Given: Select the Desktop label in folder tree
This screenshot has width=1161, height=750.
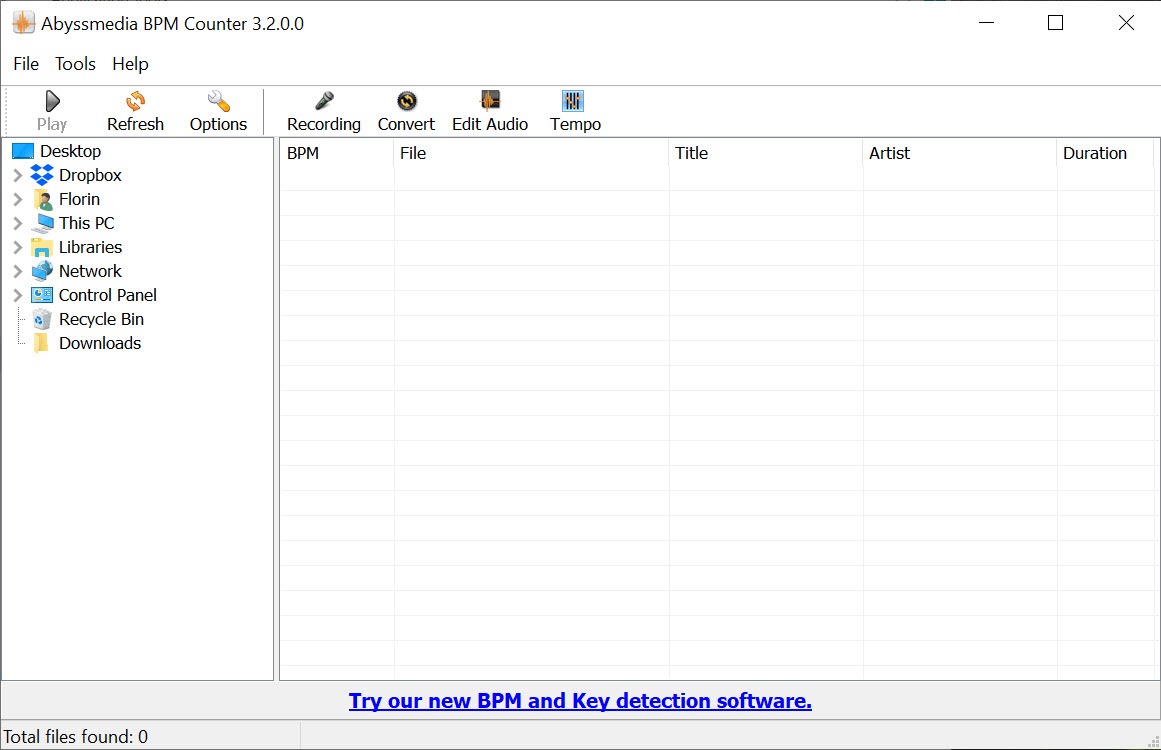Looking at the screenshot, I should point(70,151).
